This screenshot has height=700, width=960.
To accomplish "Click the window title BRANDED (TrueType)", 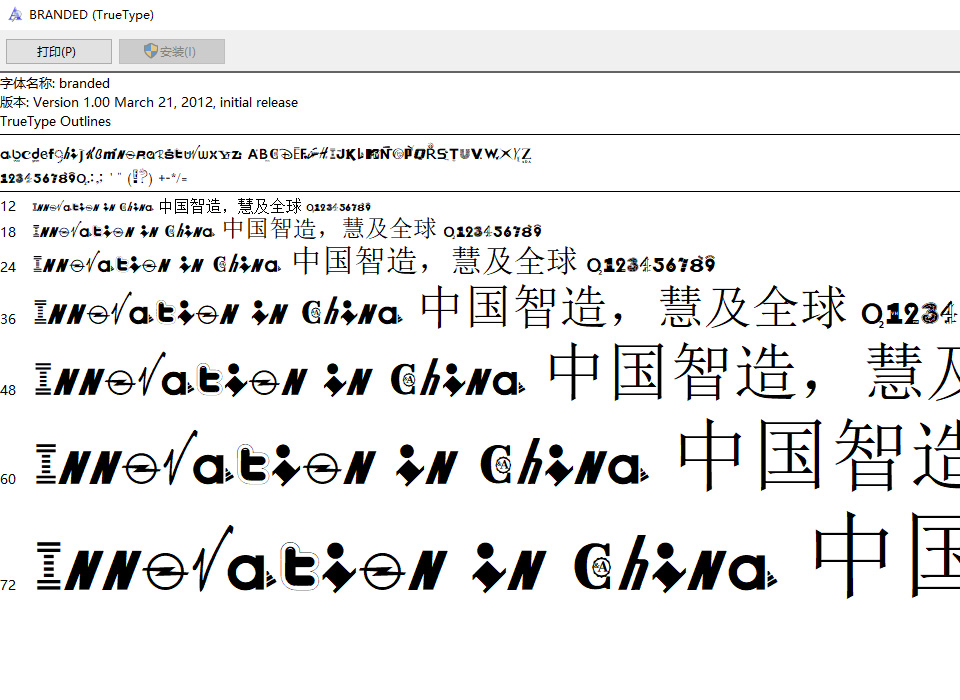I will [x=92, y=15].
